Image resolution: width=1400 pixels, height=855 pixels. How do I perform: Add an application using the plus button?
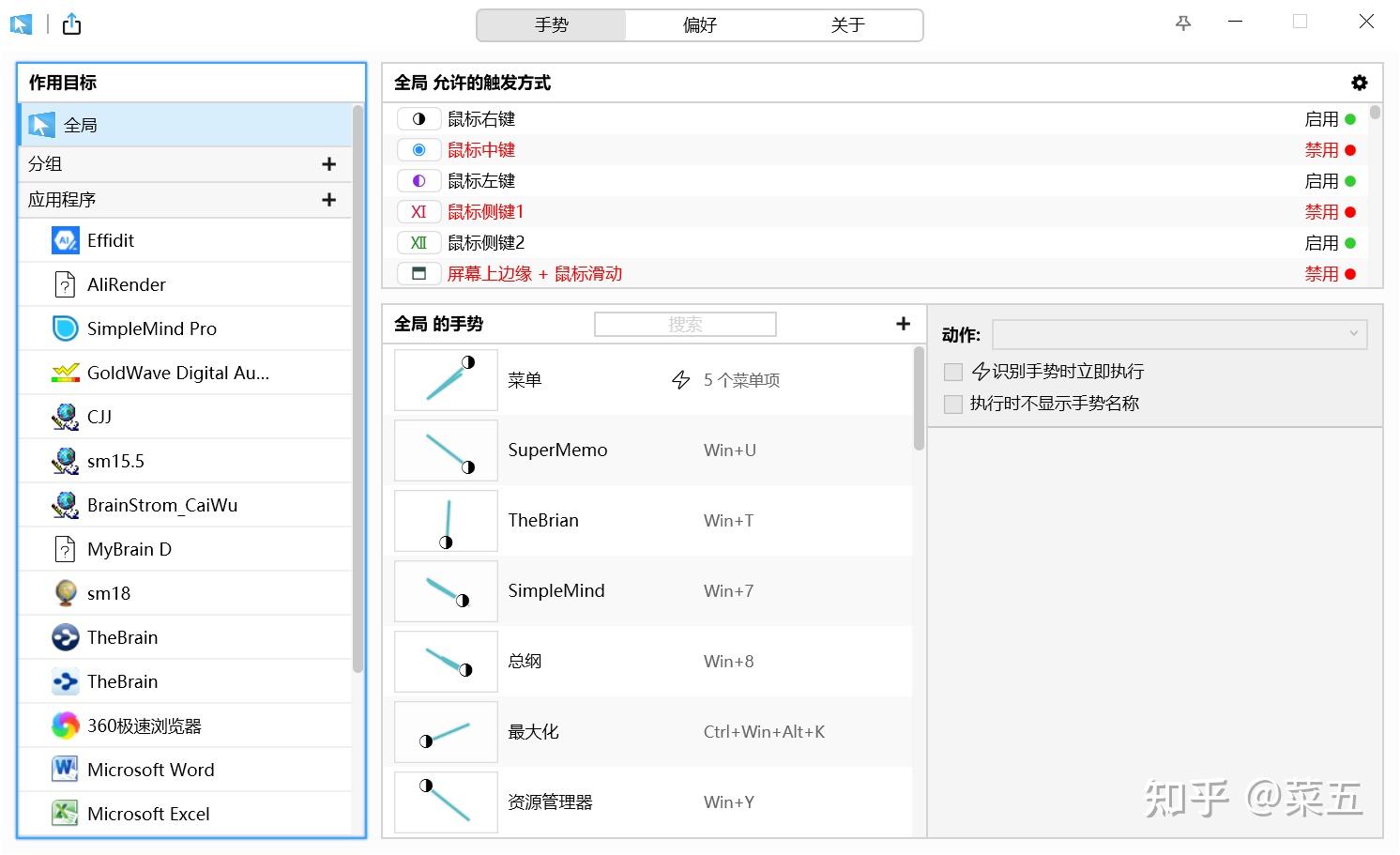(328, 199)
